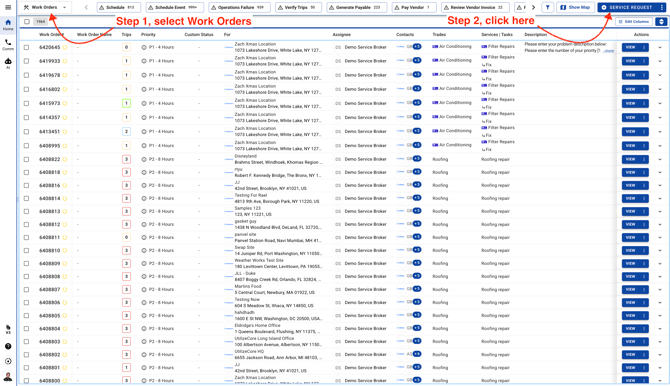Click the Service Request three-dot menu
Image resolution: width=670 pixels, height=386 pixels.
coord(661,7)
